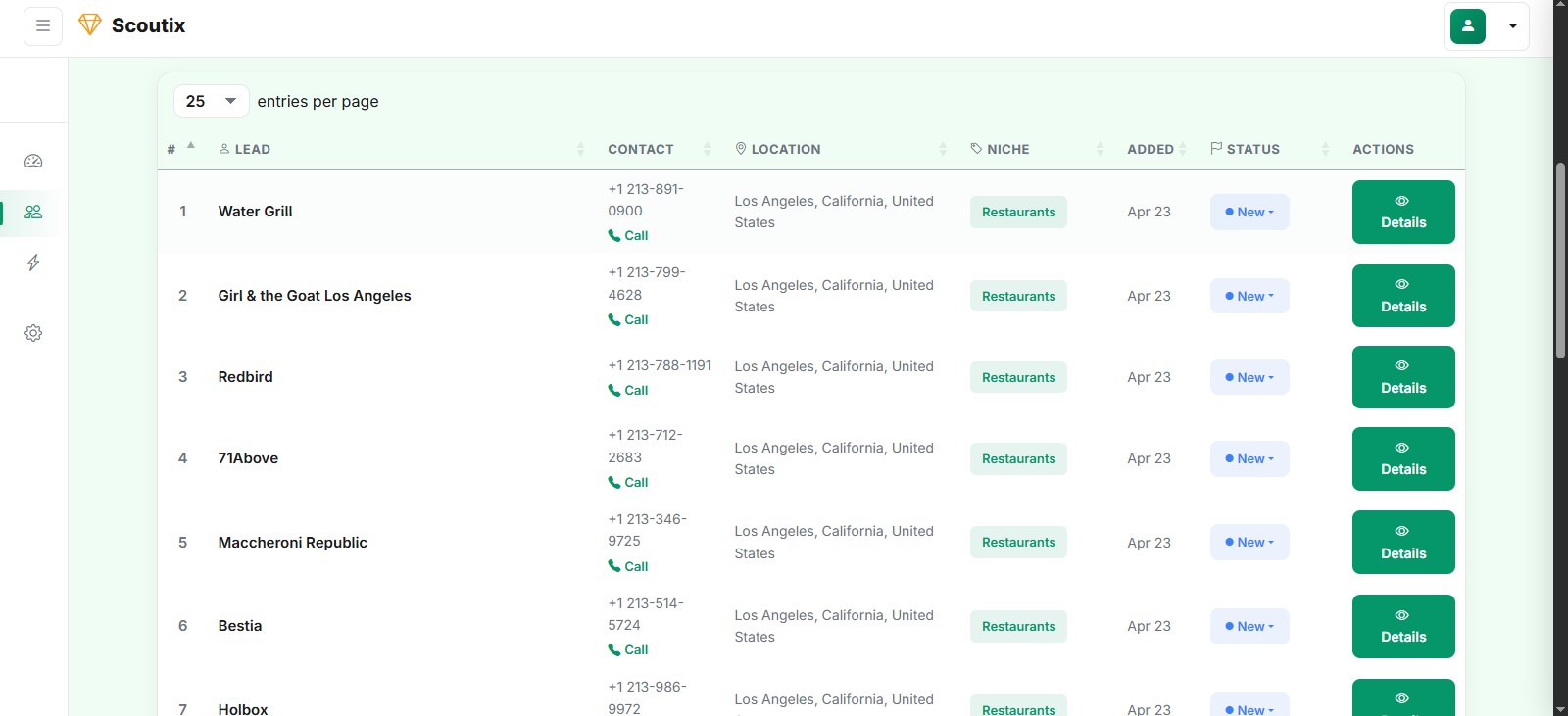Screen dimensions: 1568x716
Task: Open the settings gear sidebar icon
Action: tap(33, 333)
